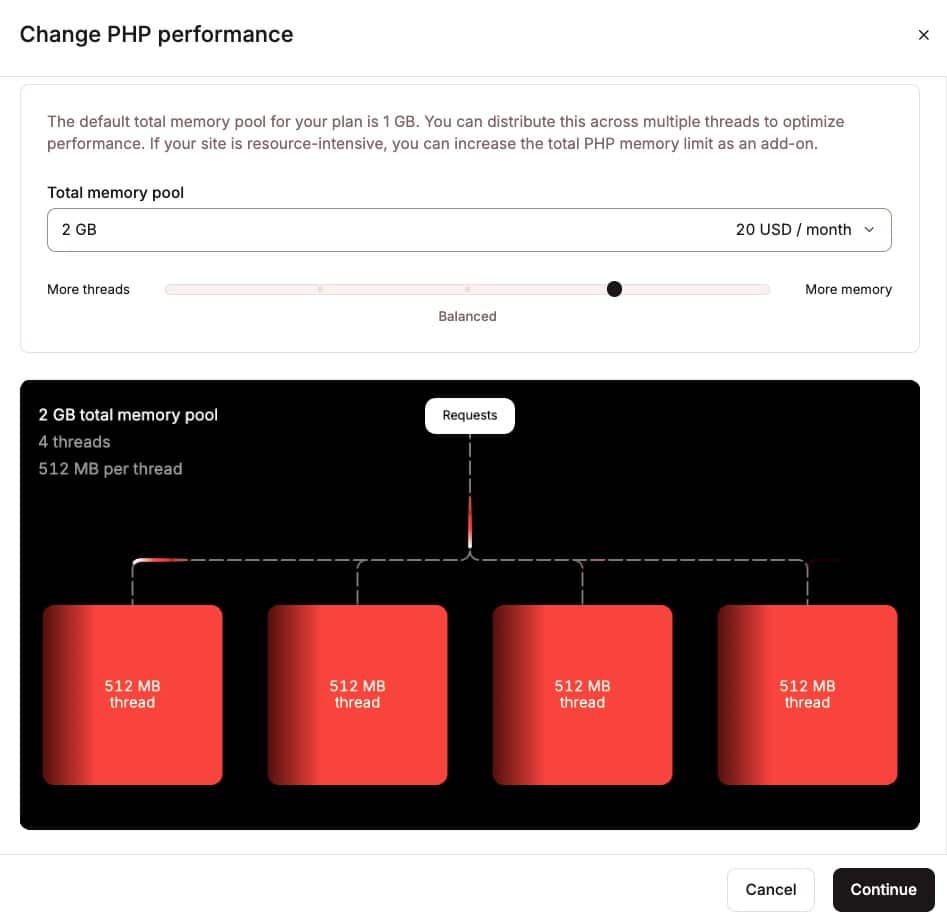Select the first 512 MB thread block
The image size is (947, 921).
[x=132, y=694]
